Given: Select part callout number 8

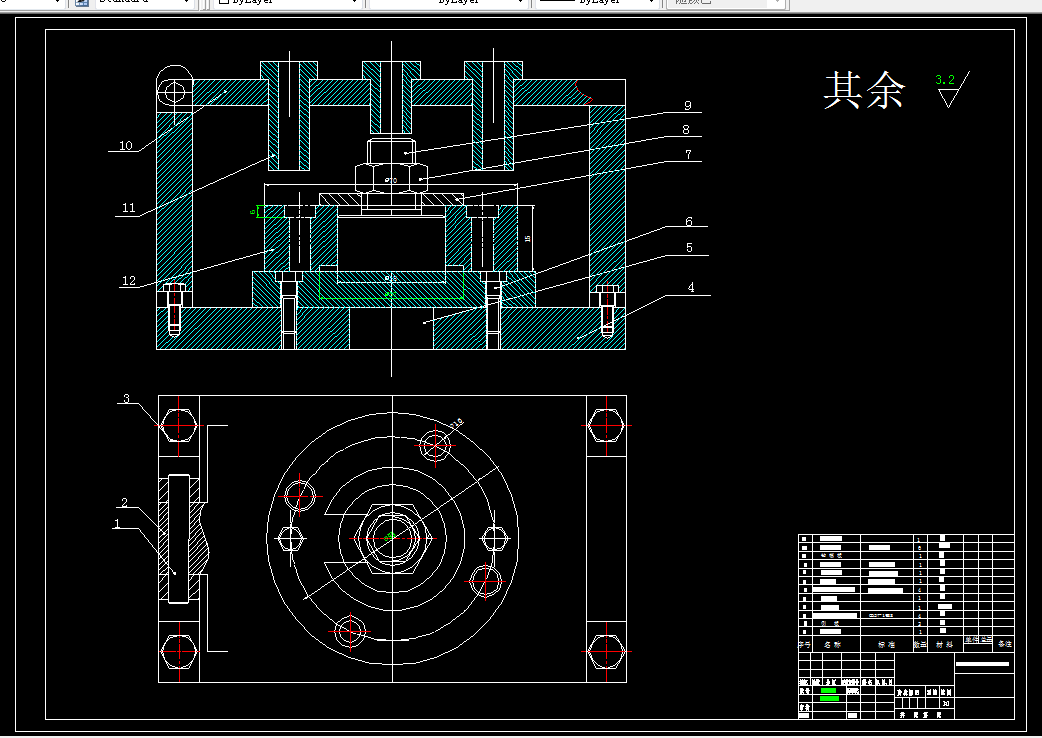Looking at the screenshot, I should [x=686, y=130].
